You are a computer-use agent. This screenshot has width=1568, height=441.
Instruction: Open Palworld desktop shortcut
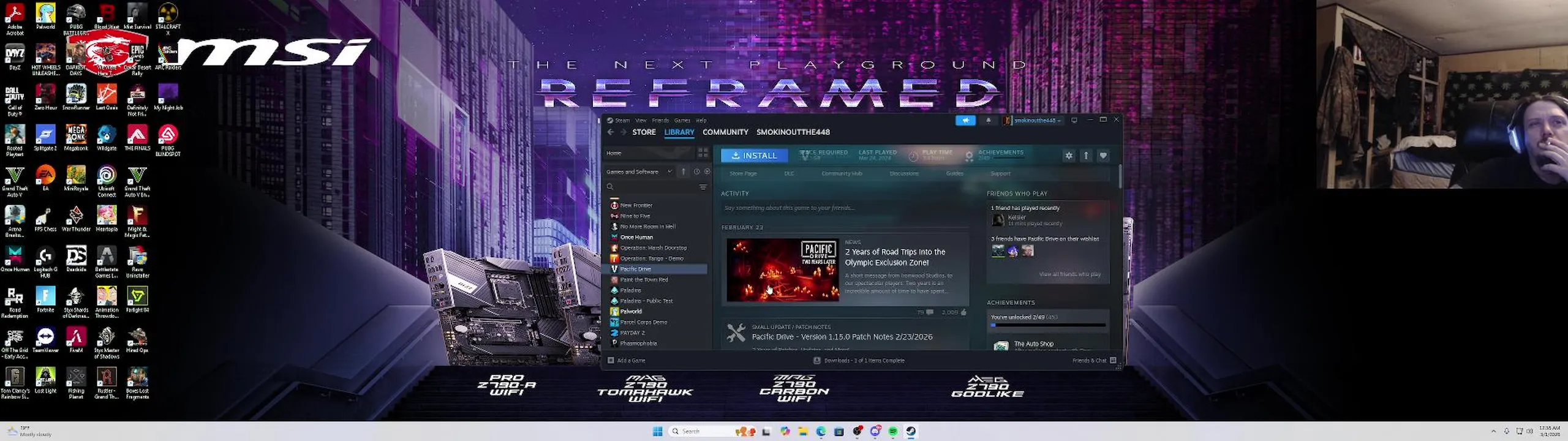tap(45, 17)
